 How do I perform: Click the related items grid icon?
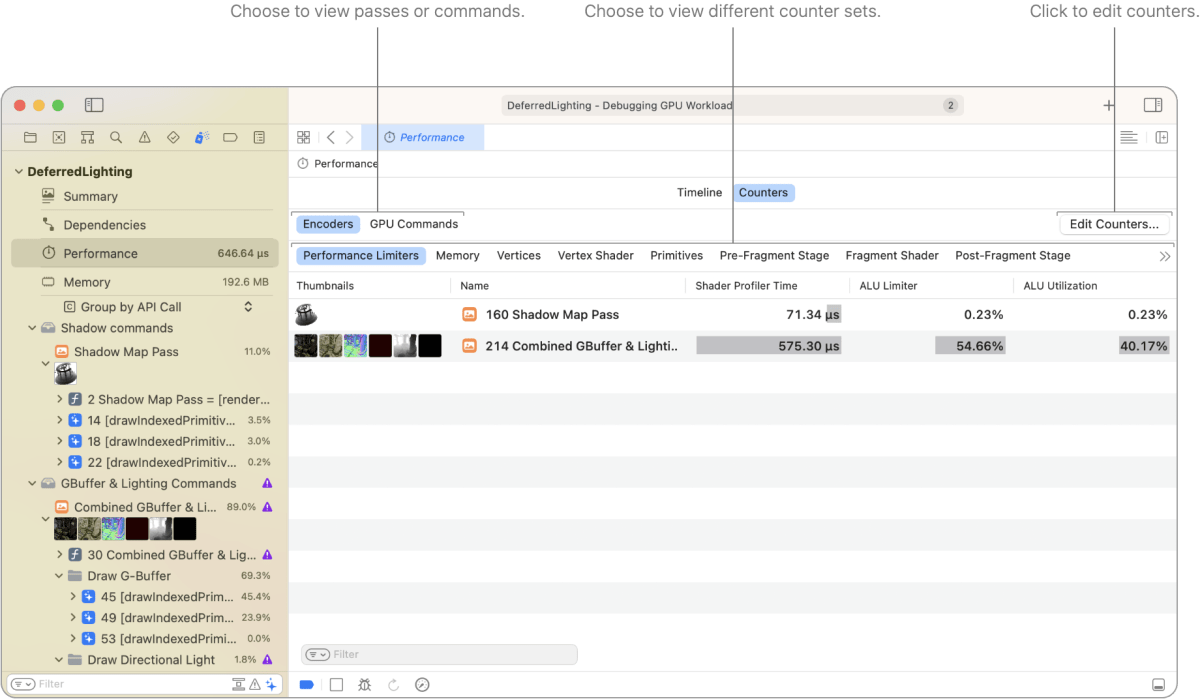point(304,138)
